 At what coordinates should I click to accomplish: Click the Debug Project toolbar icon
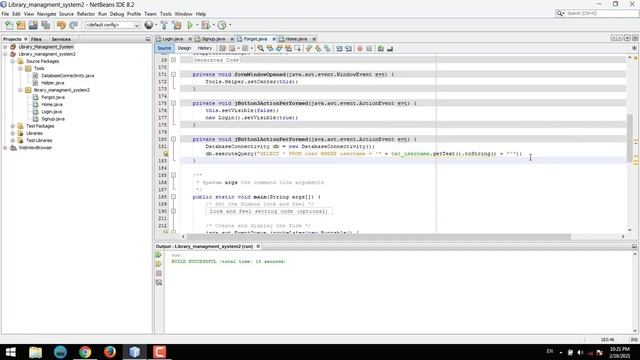(205, 25)
